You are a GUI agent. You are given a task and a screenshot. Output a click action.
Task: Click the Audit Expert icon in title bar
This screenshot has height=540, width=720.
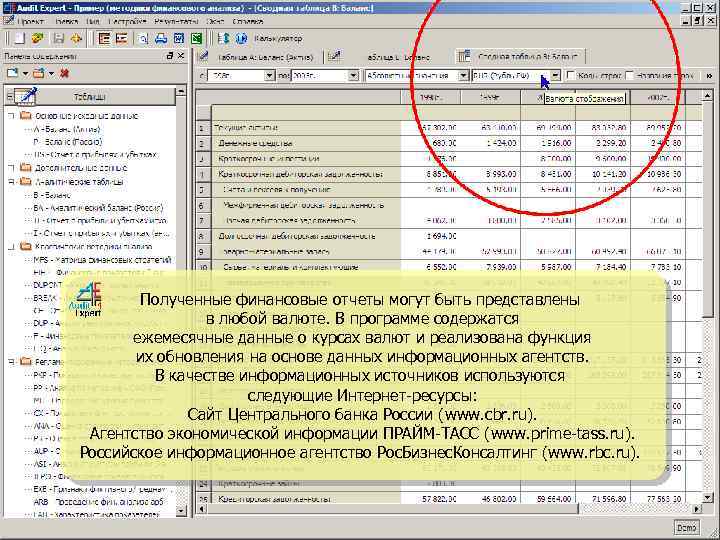click(7, 8)
